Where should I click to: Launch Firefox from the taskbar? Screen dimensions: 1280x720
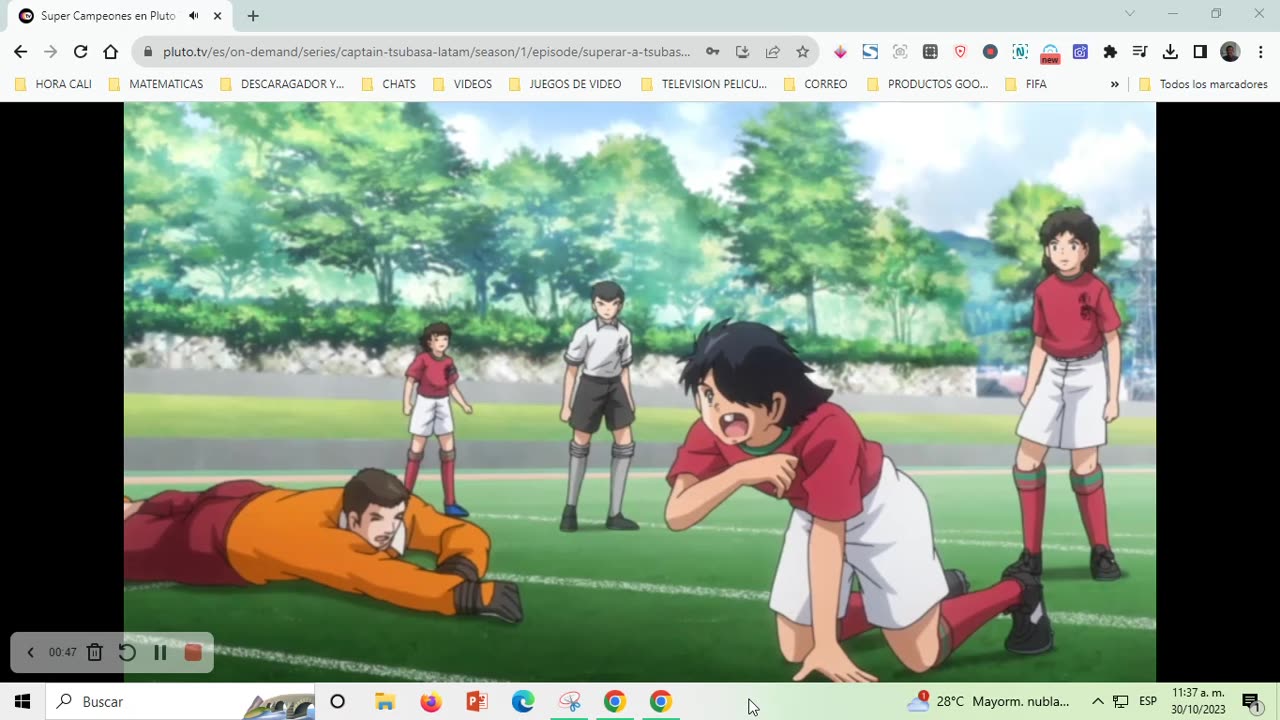point(431,702)
